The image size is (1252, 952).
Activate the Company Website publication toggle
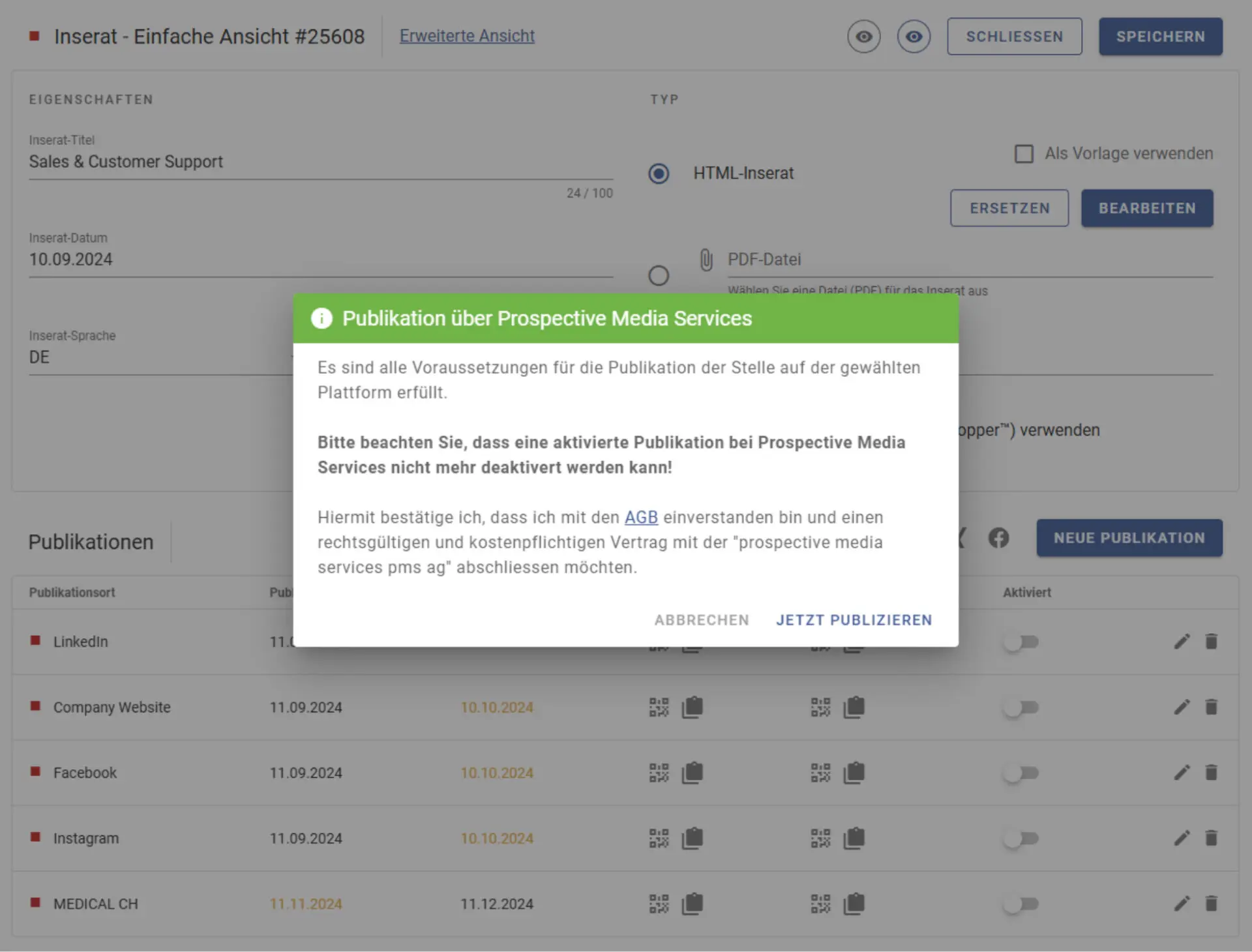tap(1021, 707)
